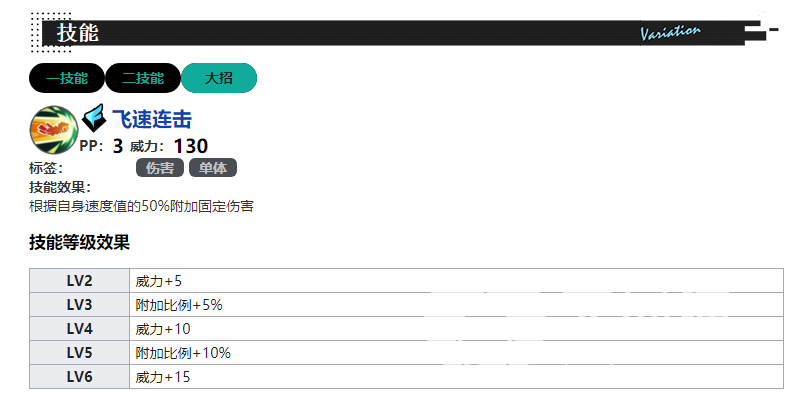Select the LV2 row header
Image resolution: width=790 pixels, height=406 pixels.
(x=79, y=281)
